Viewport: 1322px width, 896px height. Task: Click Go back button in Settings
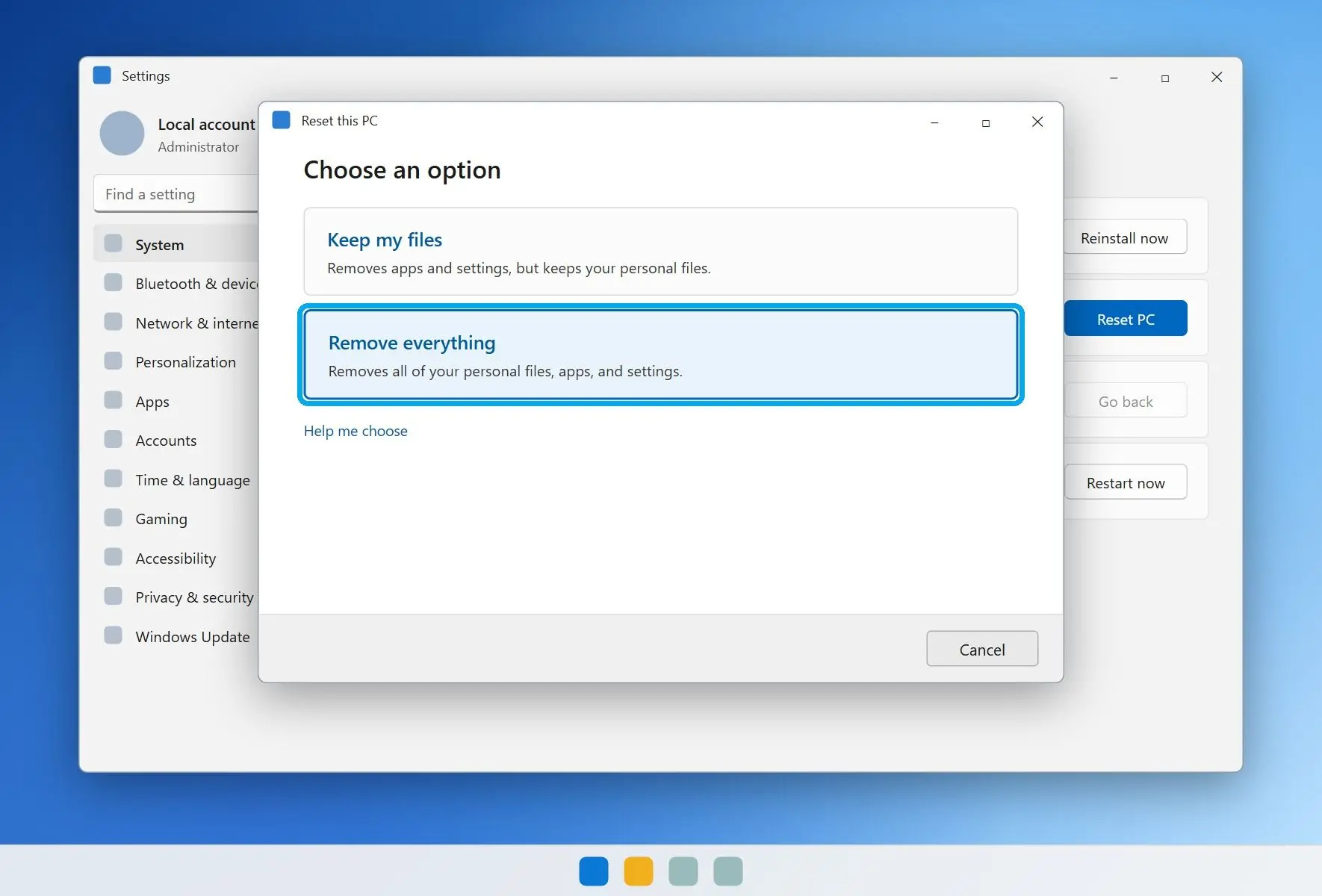pyautogui.click(x=1126, y=401)
